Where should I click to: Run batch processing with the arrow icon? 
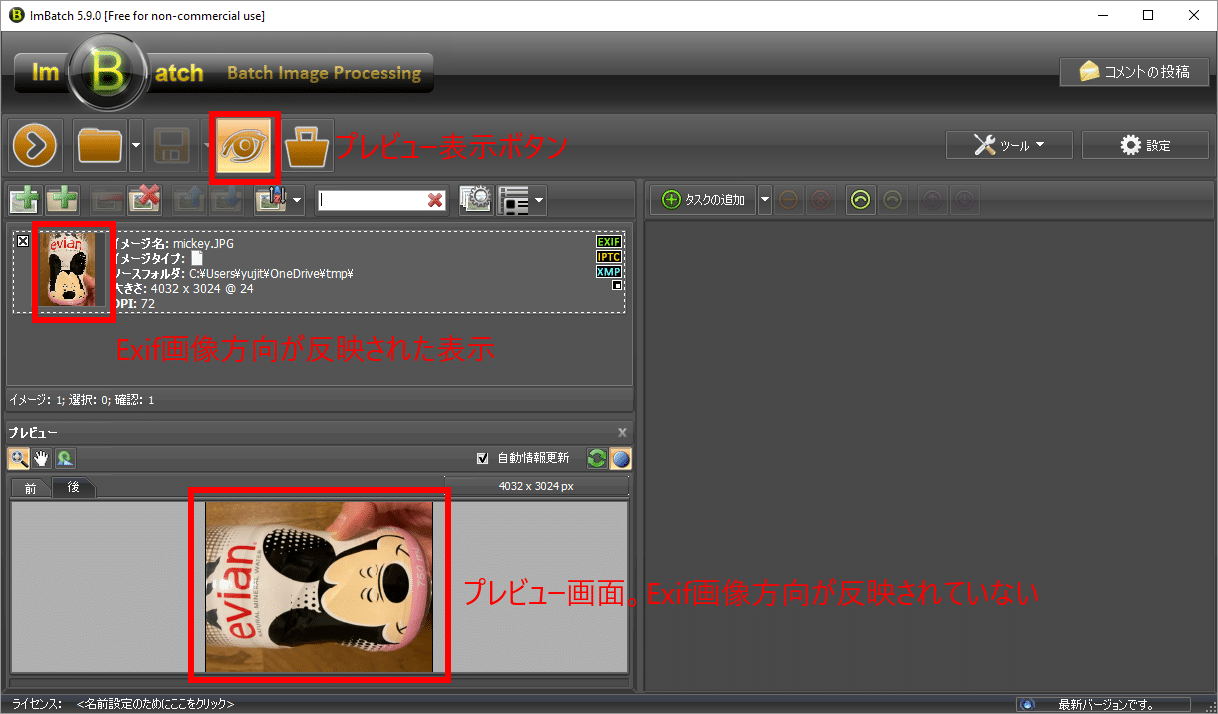pos(35,145)
